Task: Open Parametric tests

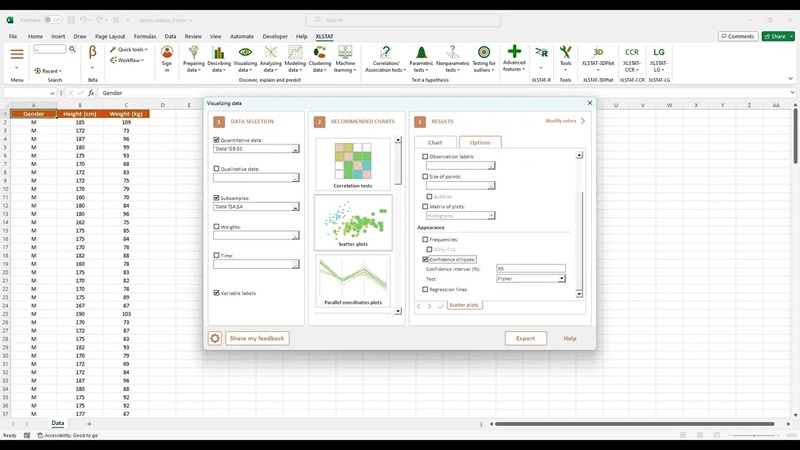Action: pyautogui.click(x=421, y=59)
